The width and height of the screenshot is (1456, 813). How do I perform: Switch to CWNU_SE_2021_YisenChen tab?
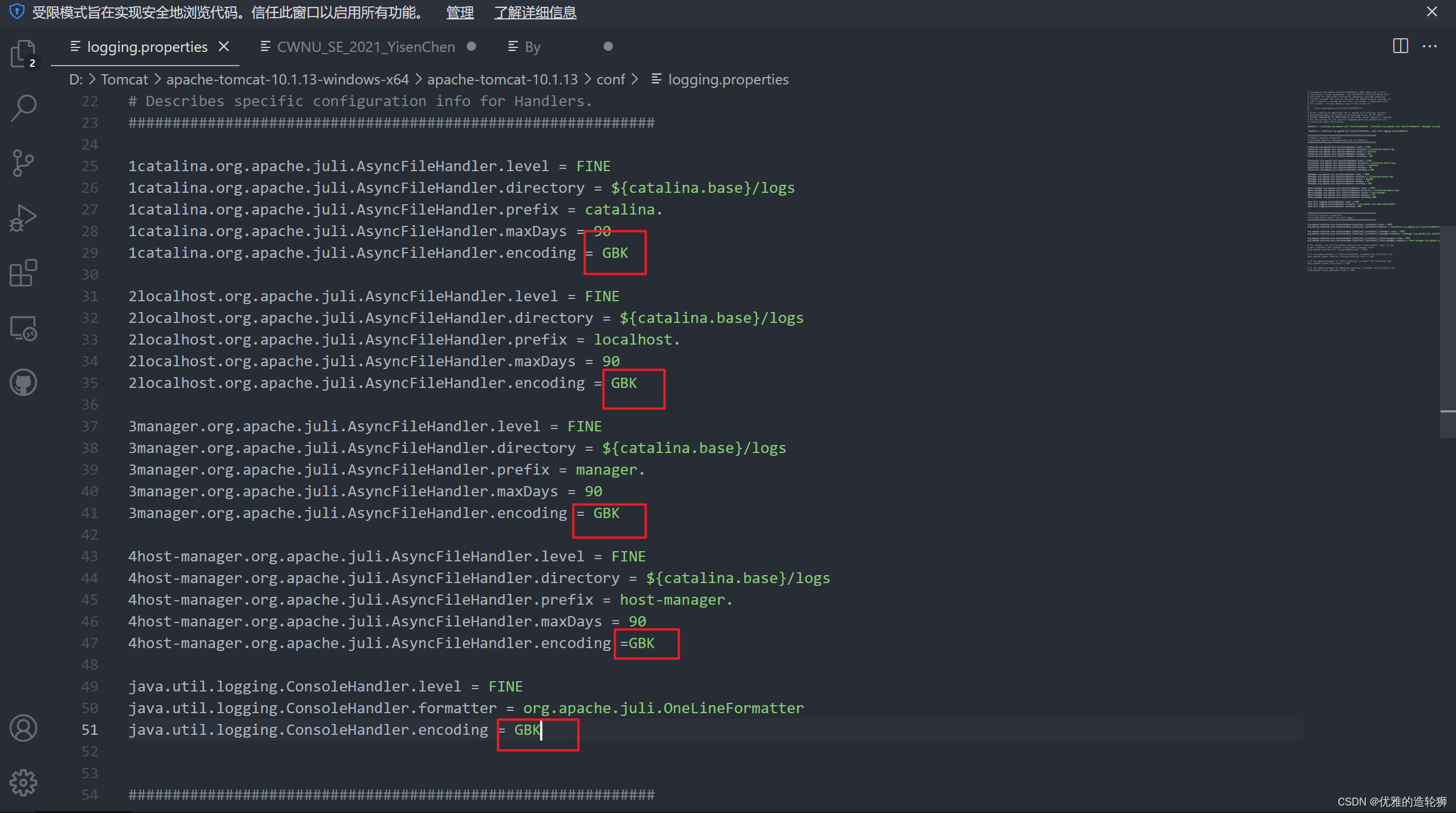366,47
